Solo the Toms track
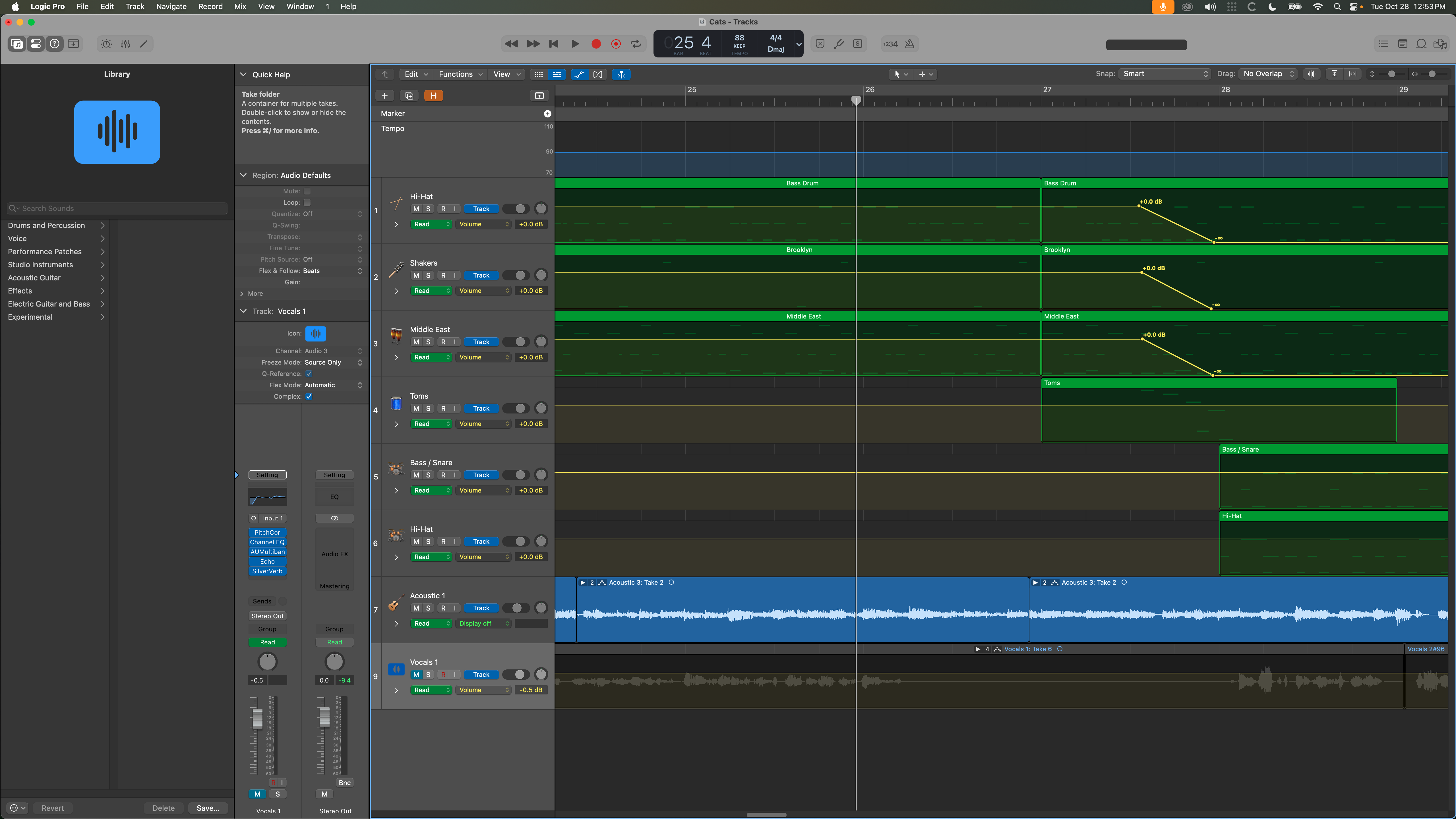 (x=429, y=408)
